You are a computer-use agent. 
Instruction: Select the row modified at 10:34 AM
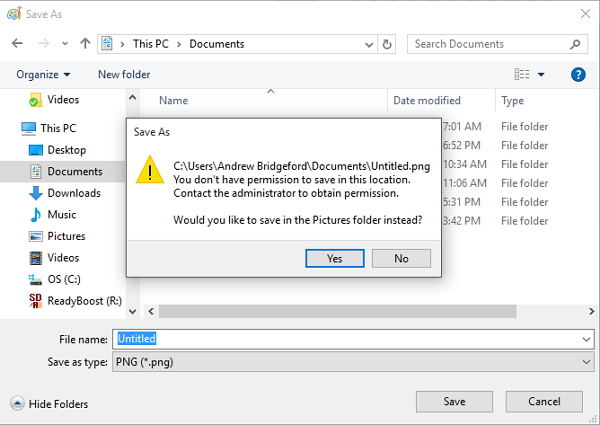pos(496,164)
